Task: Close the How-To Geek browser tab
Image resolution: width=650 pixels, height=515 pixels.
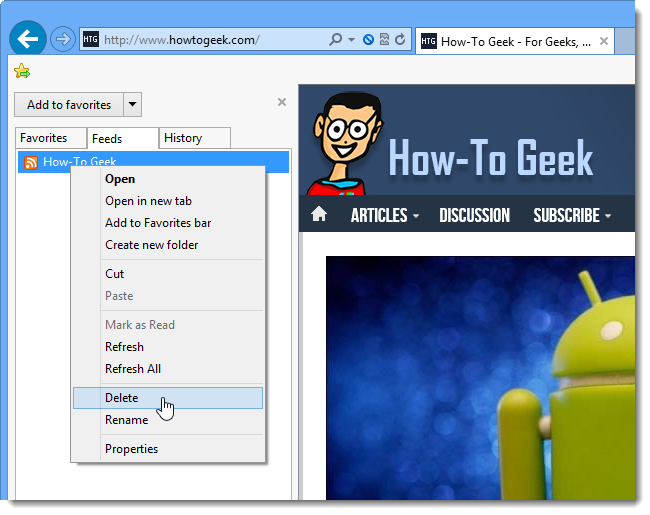Action: click(x=604, y=41)
